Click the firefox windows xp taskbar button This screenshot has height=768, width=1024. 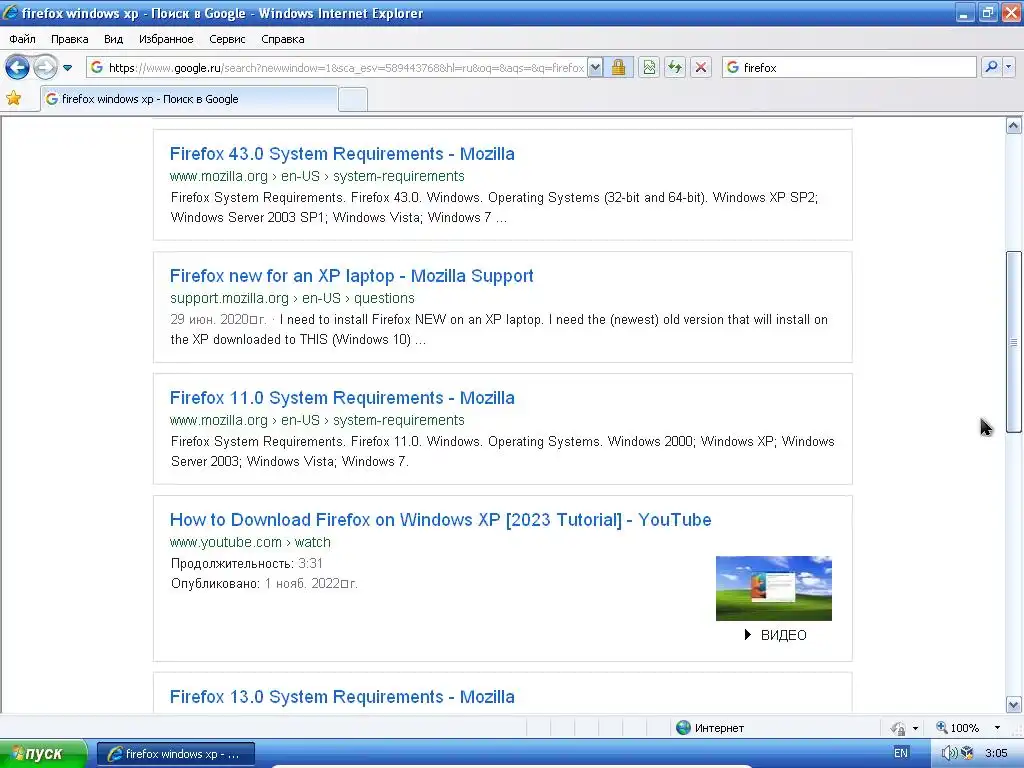coord(176,754)
